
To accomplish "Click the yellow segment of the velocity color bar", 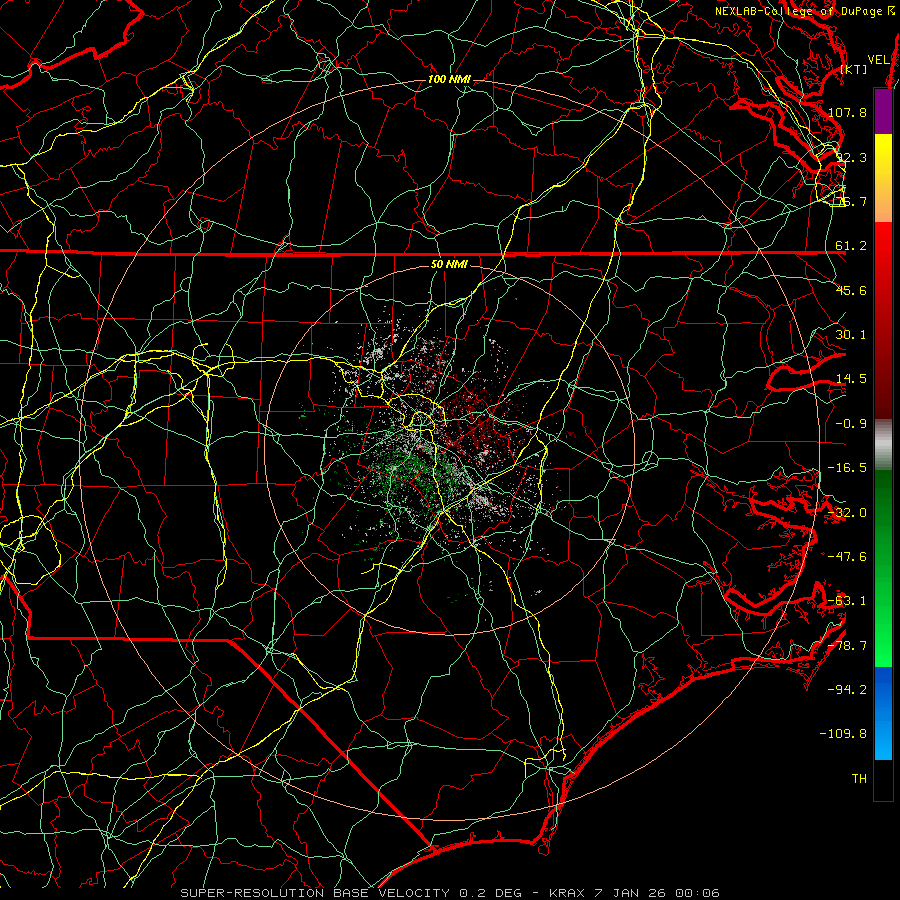I will (x=883, y=178).
